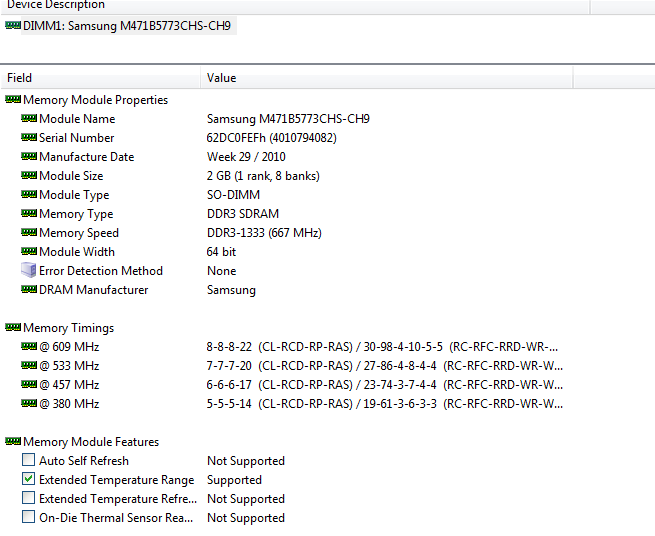The image size is (655, 536).
Task: Click the Module Width row icon
Action: point(29,251)
